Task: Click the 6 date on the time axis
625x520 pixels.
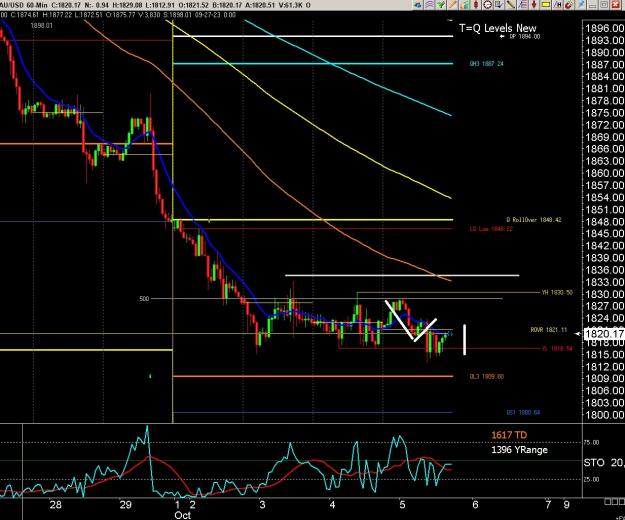Action: coord(475,505)
